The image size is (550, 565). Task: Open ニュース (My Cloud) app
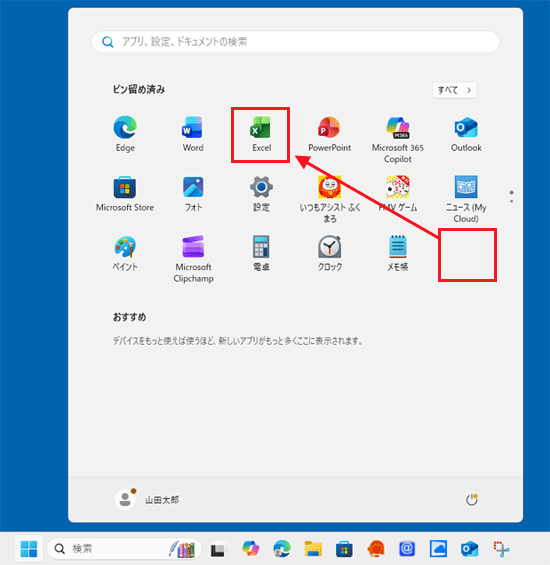tap(466, 199)
